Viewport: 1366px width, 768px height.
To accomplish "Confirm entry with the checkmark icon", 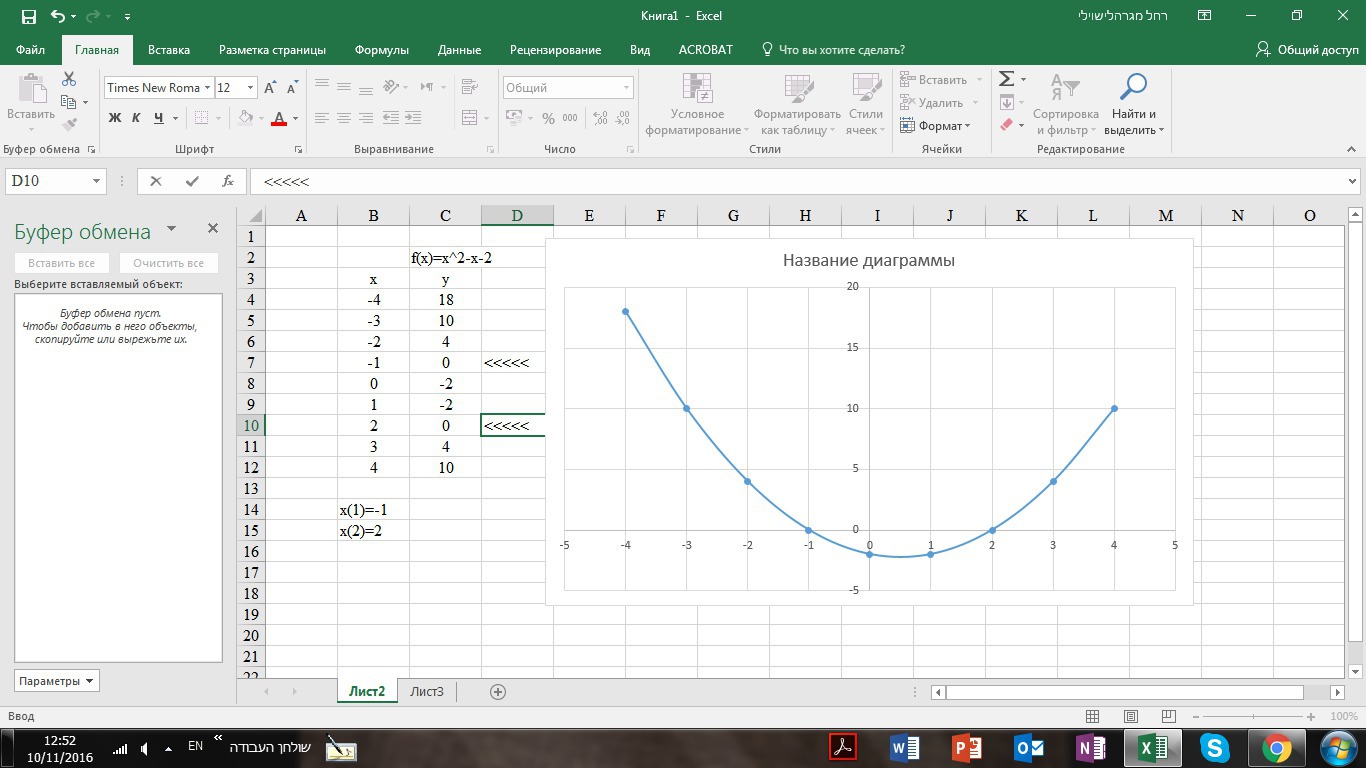I will (192, 181).
